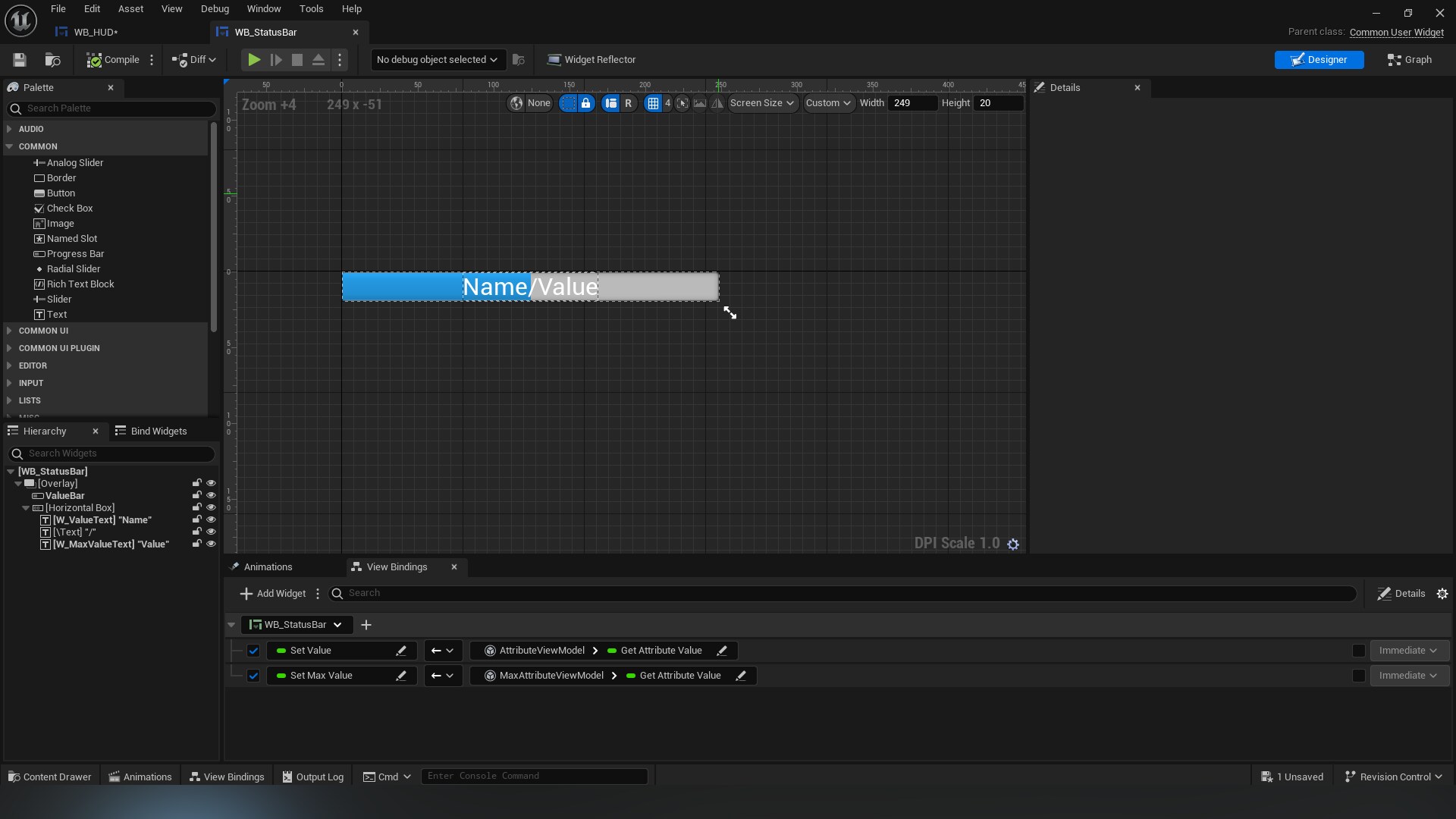Switch to Graph mode
This screenshot has height=819, width=1456.
coord(1409,60)
